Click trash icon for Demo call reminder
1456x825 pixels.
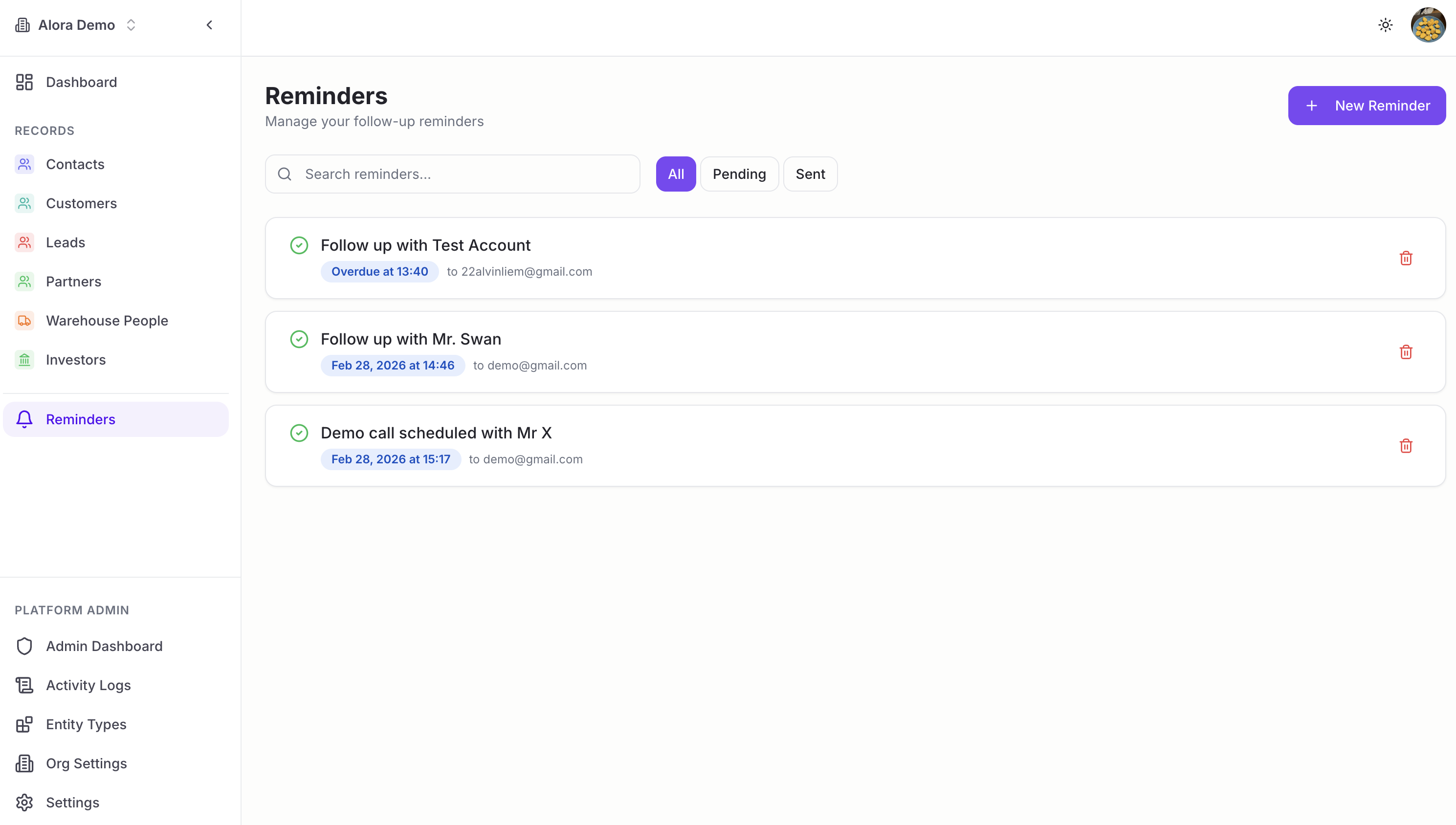[1406, 446]
